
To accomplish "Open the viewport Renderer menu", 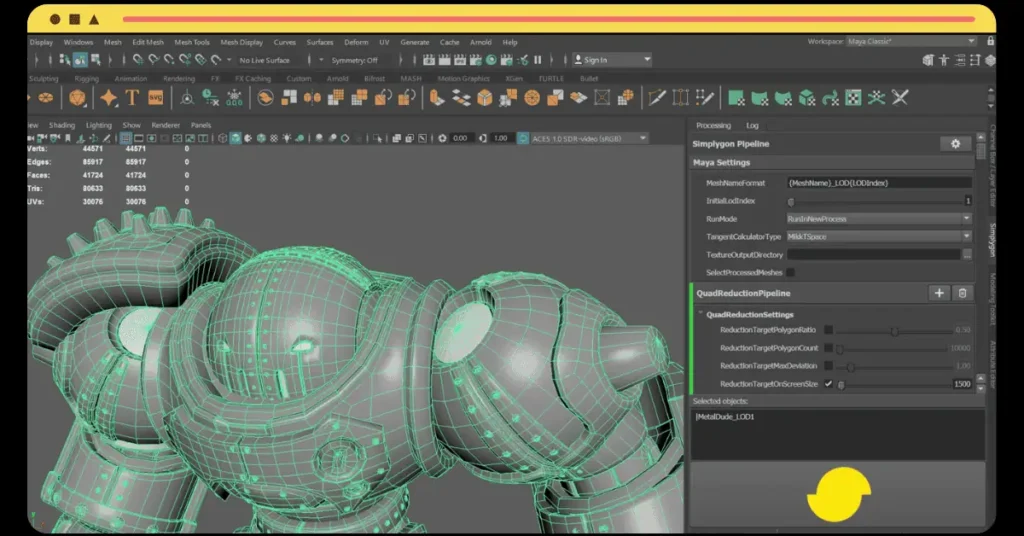I will pos(165,125).
